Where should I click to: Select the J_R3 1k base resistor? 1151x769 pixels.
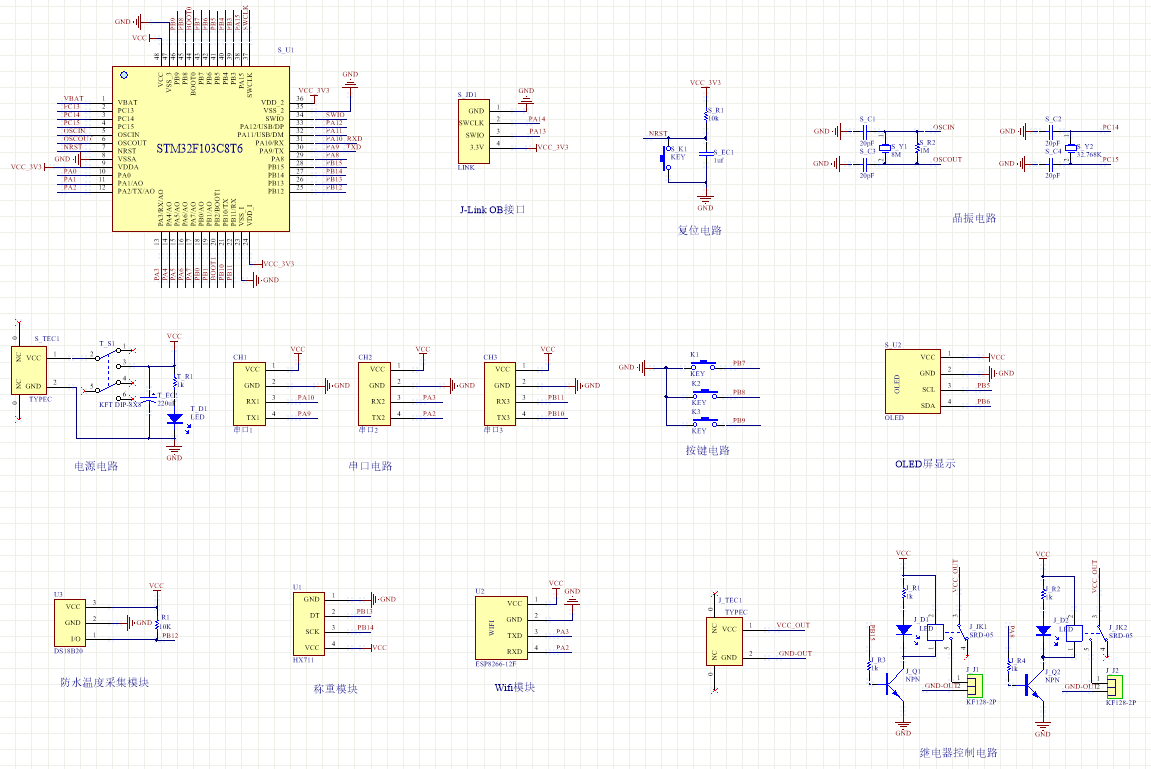pyautogui.click(x=869, y=666)
